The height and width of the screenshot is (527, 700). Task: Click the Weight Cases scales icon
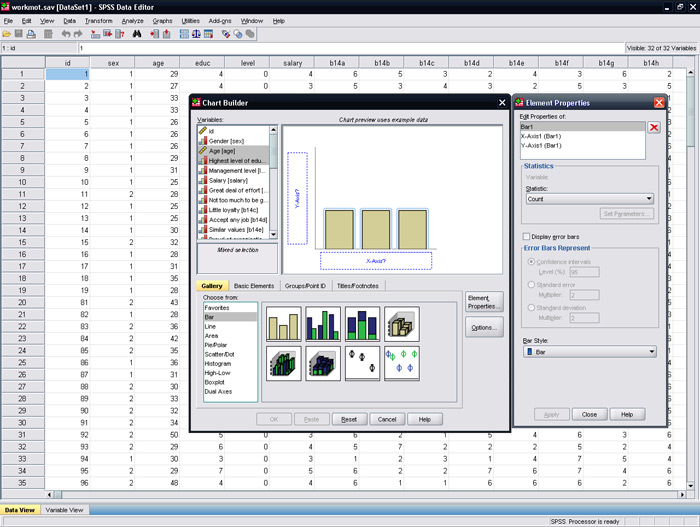pyautogui.click(x=196, y=34)
